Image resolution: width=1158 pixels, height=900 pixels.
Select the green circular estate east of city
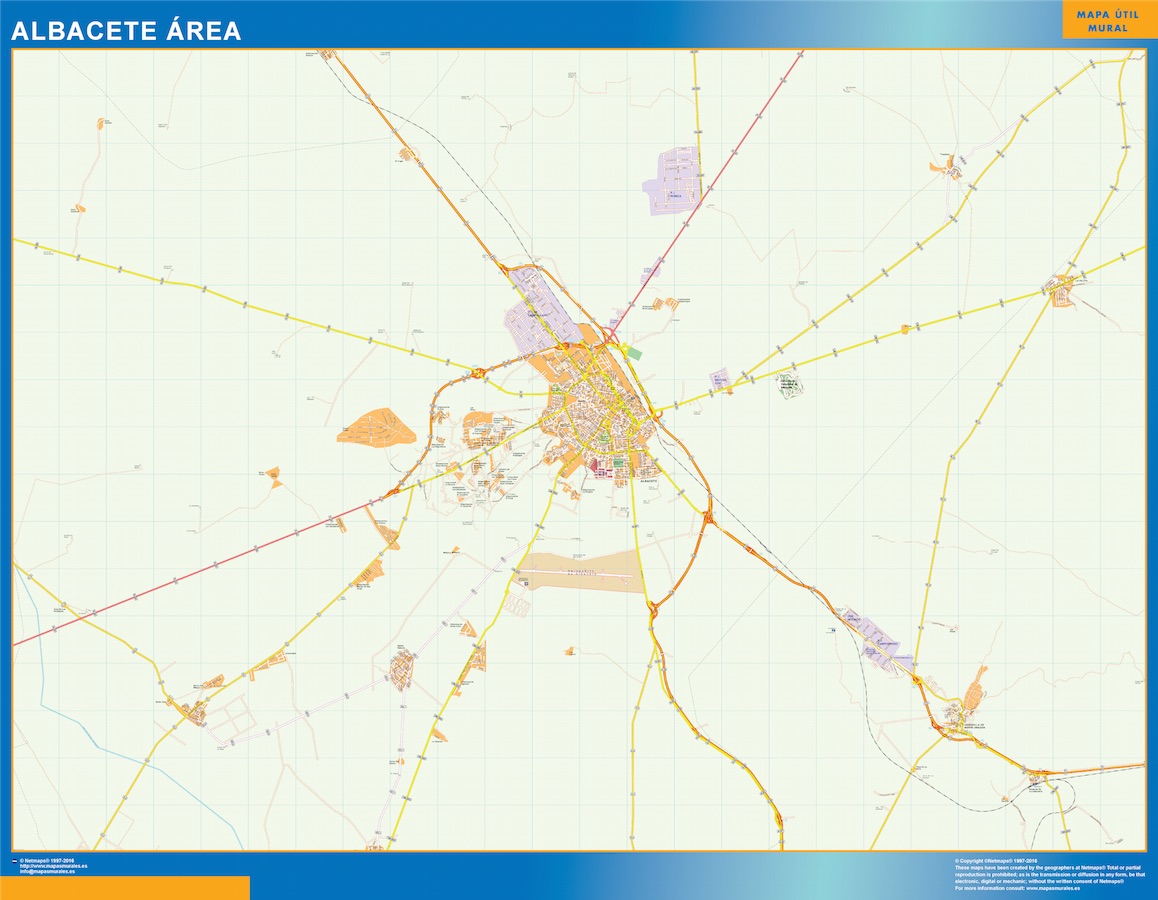pyautogui.click(x=790, y=386)
